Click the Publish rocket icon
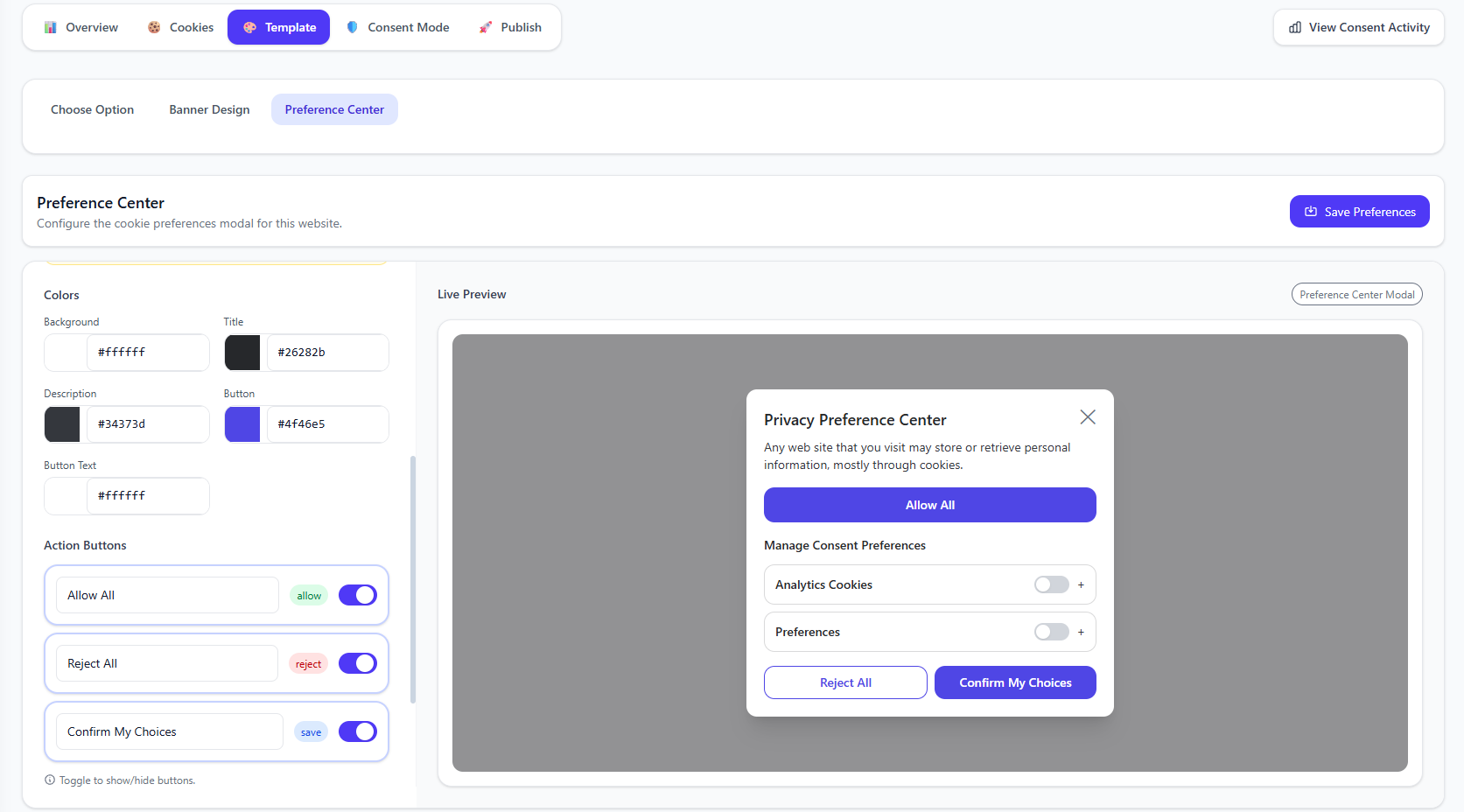This screenshot has height=812, width=1464. pyautogui.click(x=486, y=27)
